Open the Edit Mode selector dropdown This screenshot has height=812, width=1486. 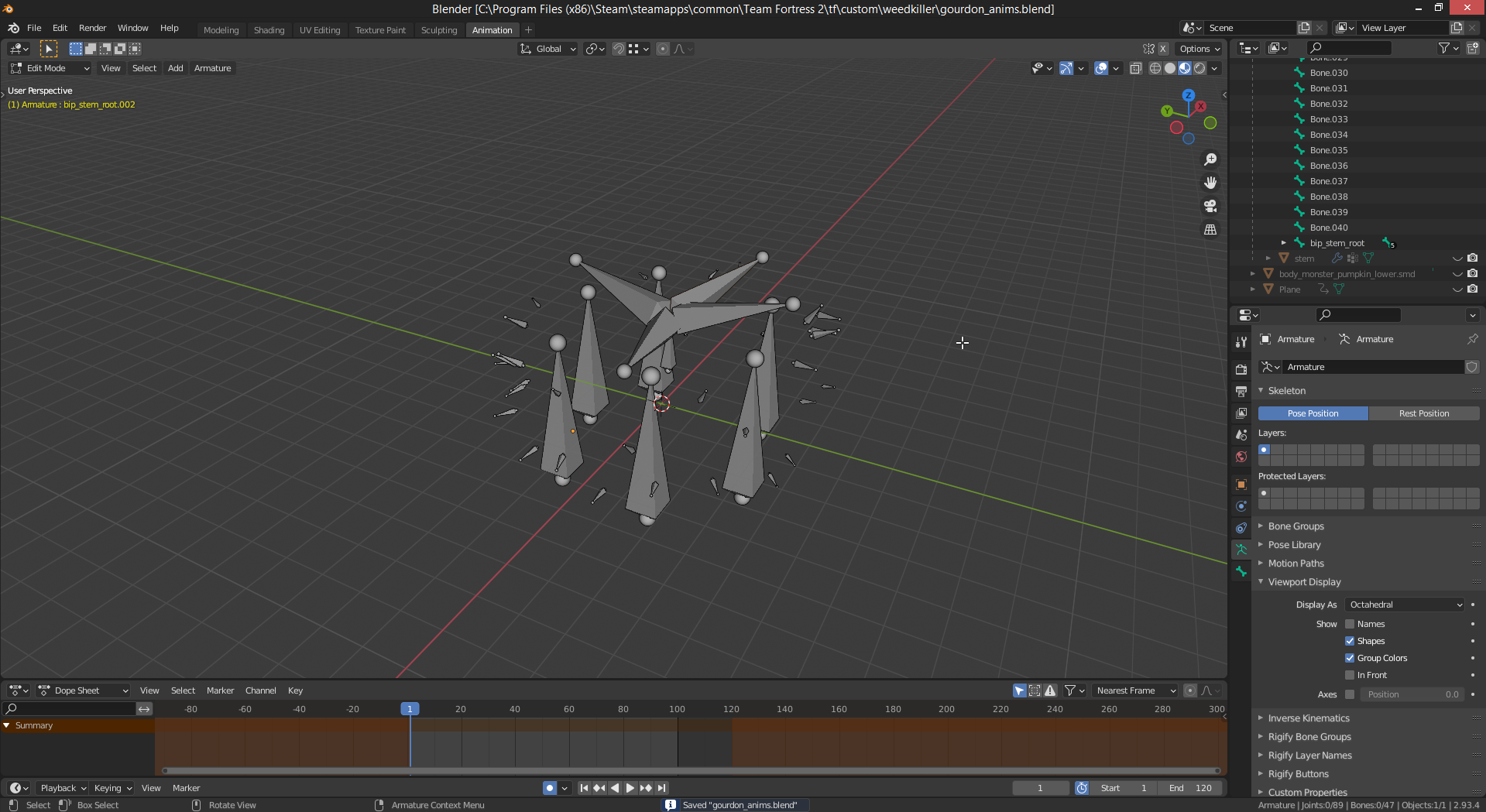tap(50, 68)
